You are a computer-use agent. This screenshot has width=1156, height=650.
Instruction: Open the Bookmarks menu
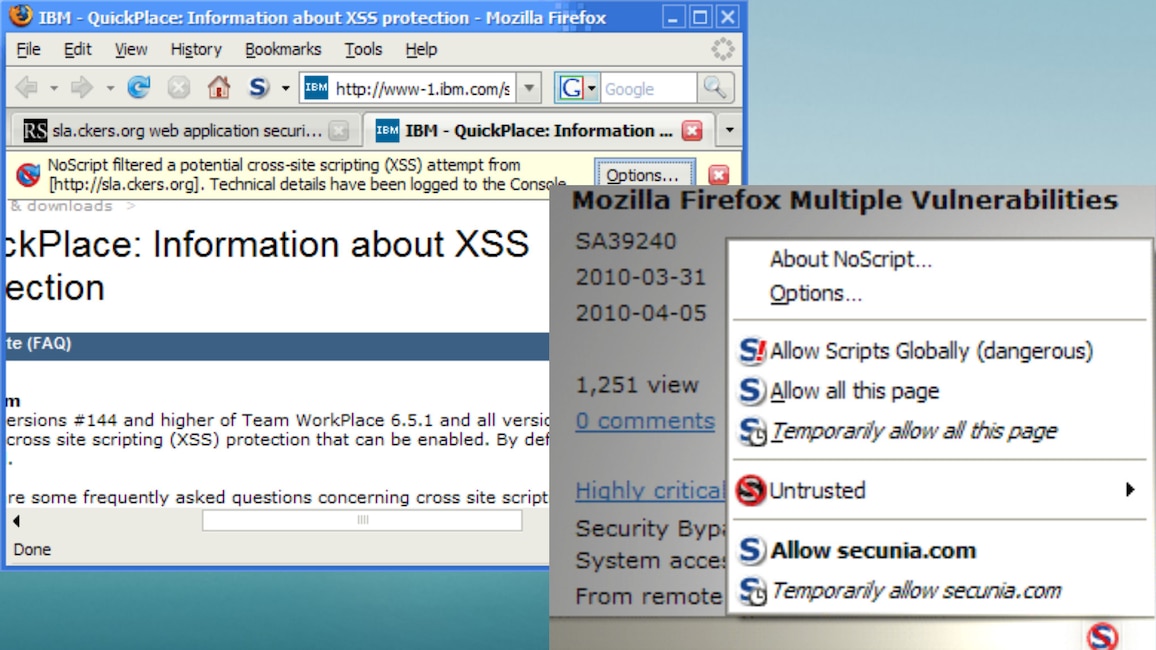(283, 49)
